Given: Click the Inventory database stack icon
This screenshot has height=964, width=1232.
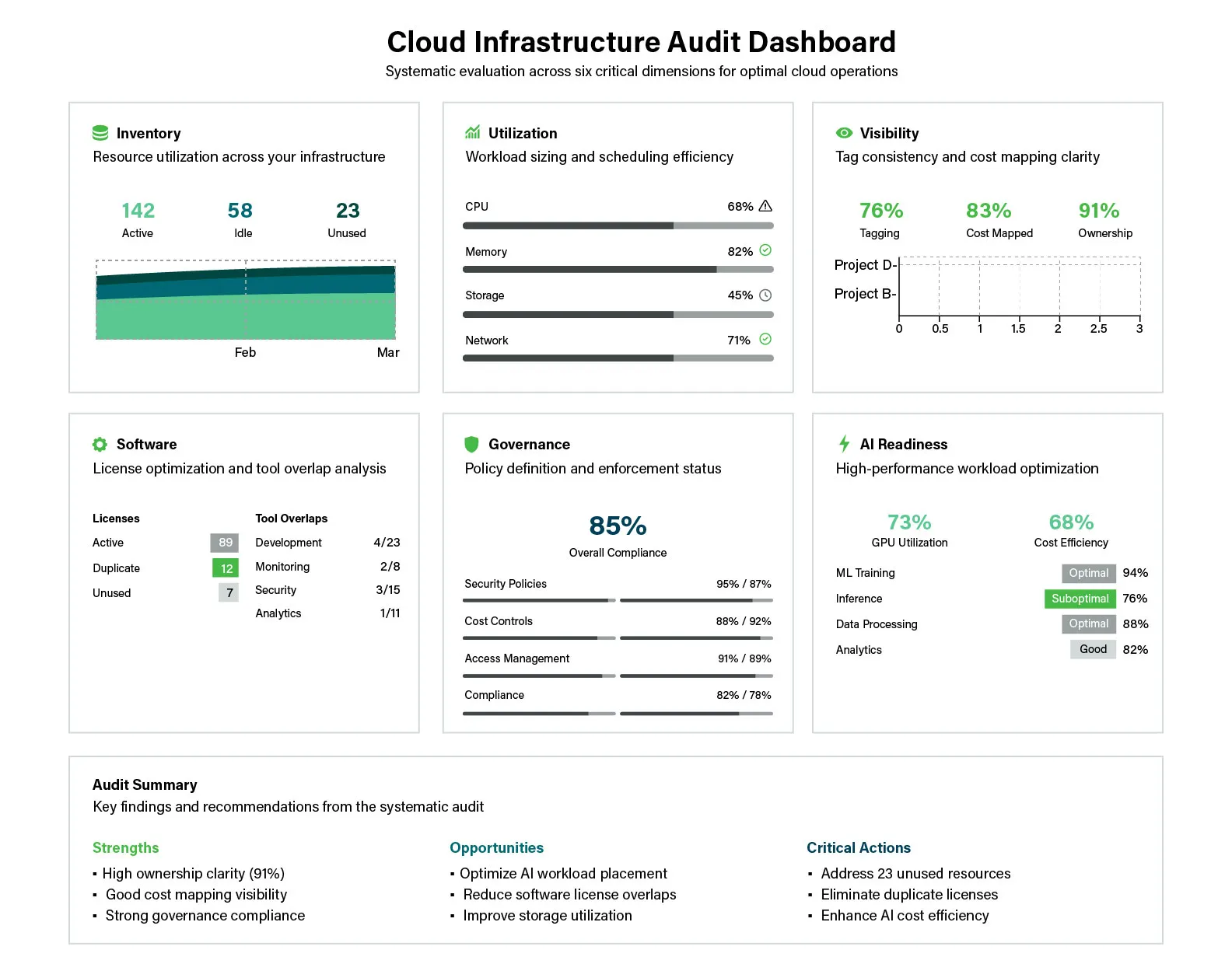Looking at the screenshot, I should pyautogui.click(x=100, y=133).
